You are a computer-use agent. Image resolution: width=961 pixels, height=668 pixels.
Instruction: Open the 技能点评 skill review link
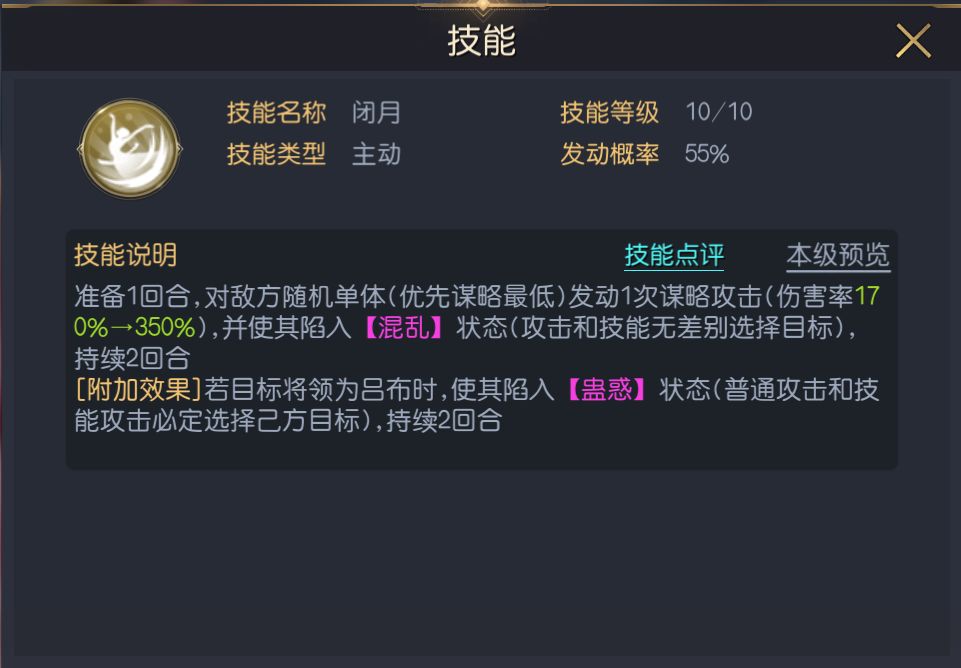coord(673,253)
